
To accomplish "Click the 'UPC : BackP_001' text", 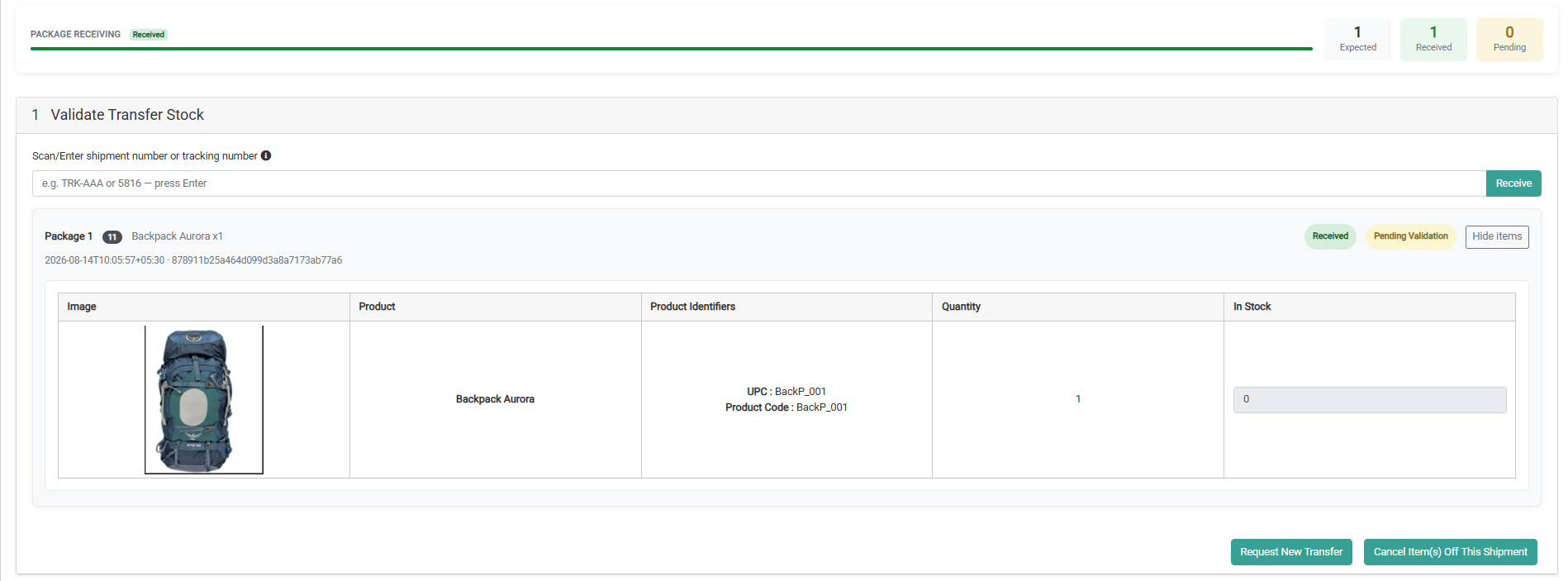I will tap(786, 392).
